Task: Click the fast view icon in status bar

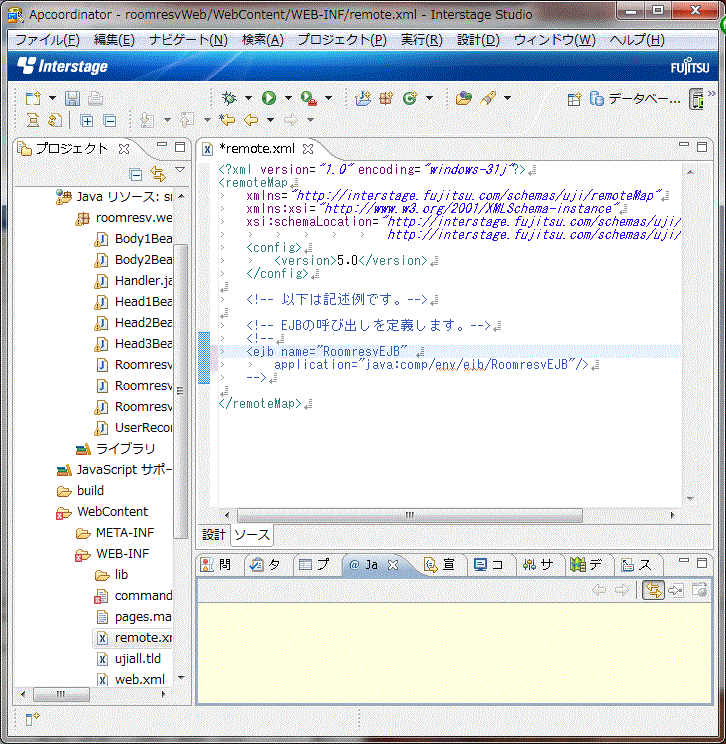Action: click(32, 719)
